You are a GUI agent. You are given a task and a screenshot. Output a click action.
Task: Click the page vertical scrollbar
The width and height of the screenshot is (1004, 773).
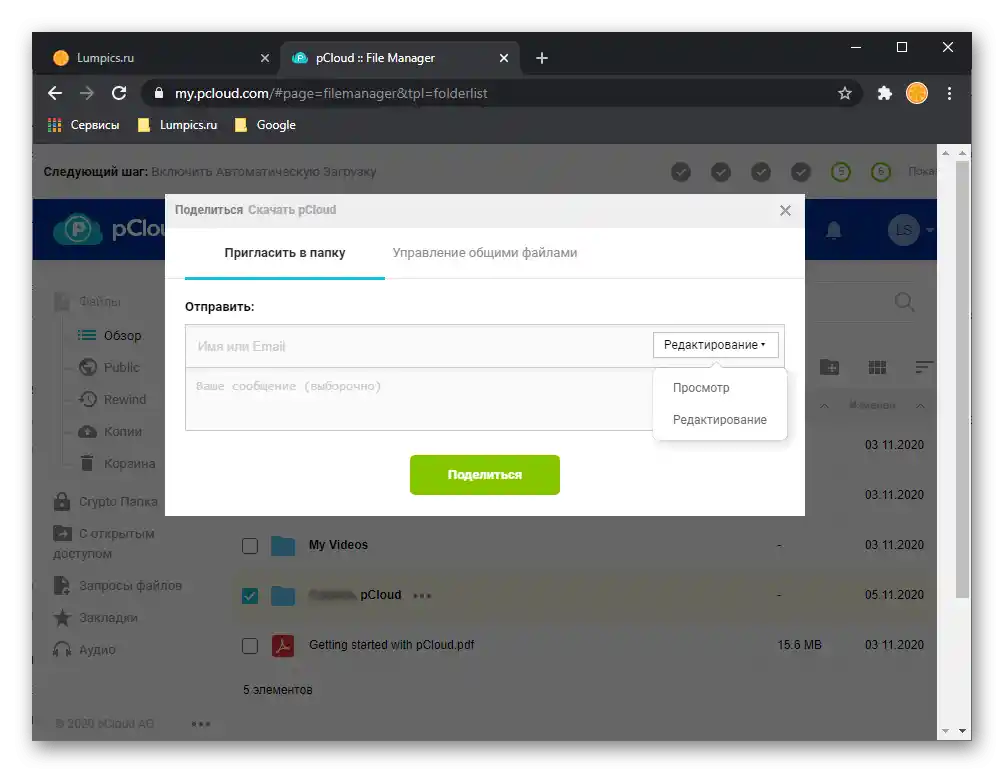pyautogui.click(x=962, y=379)
